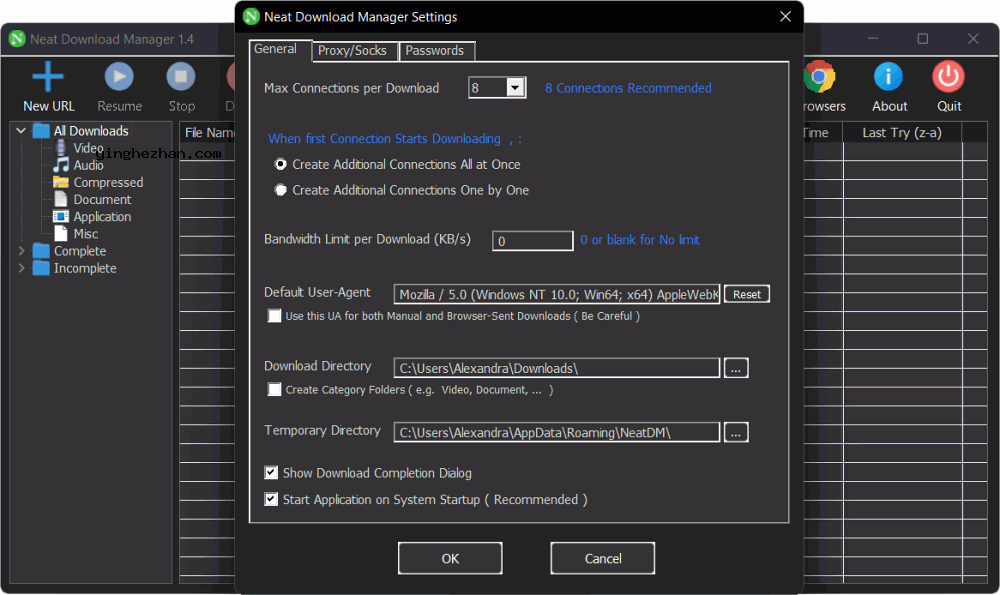Minimize the main Neat Download Manager window
The height and width of the screenshot is (595, 1000).
(873, 39)
